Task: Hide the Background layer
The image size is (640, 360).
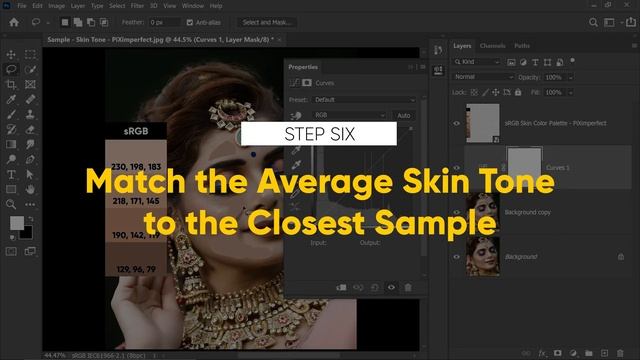Action: point(457,257)
